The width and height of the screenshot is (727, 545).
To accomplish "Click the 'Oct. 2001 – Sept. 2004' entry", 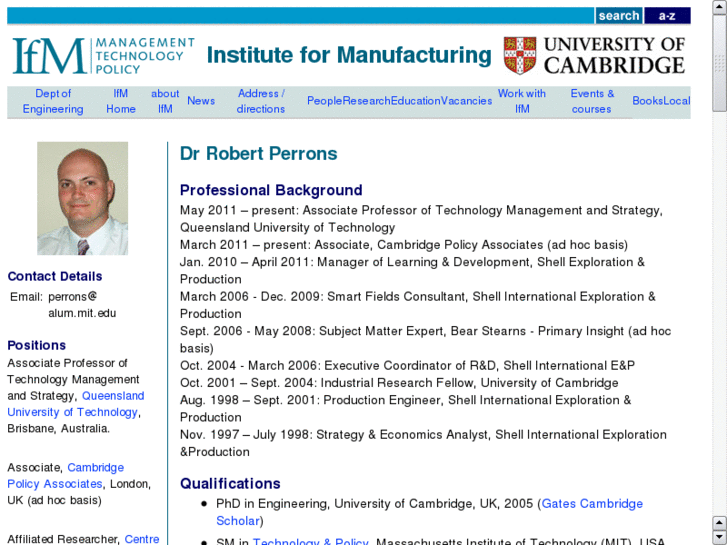I will (399, 383).
